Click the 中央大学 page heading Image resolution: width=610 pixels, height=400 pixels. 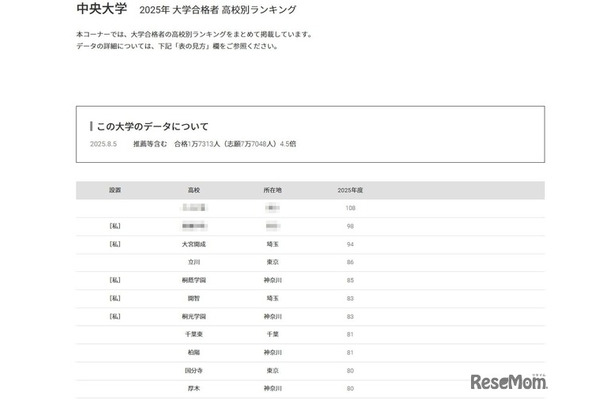(x=102, y=9)
